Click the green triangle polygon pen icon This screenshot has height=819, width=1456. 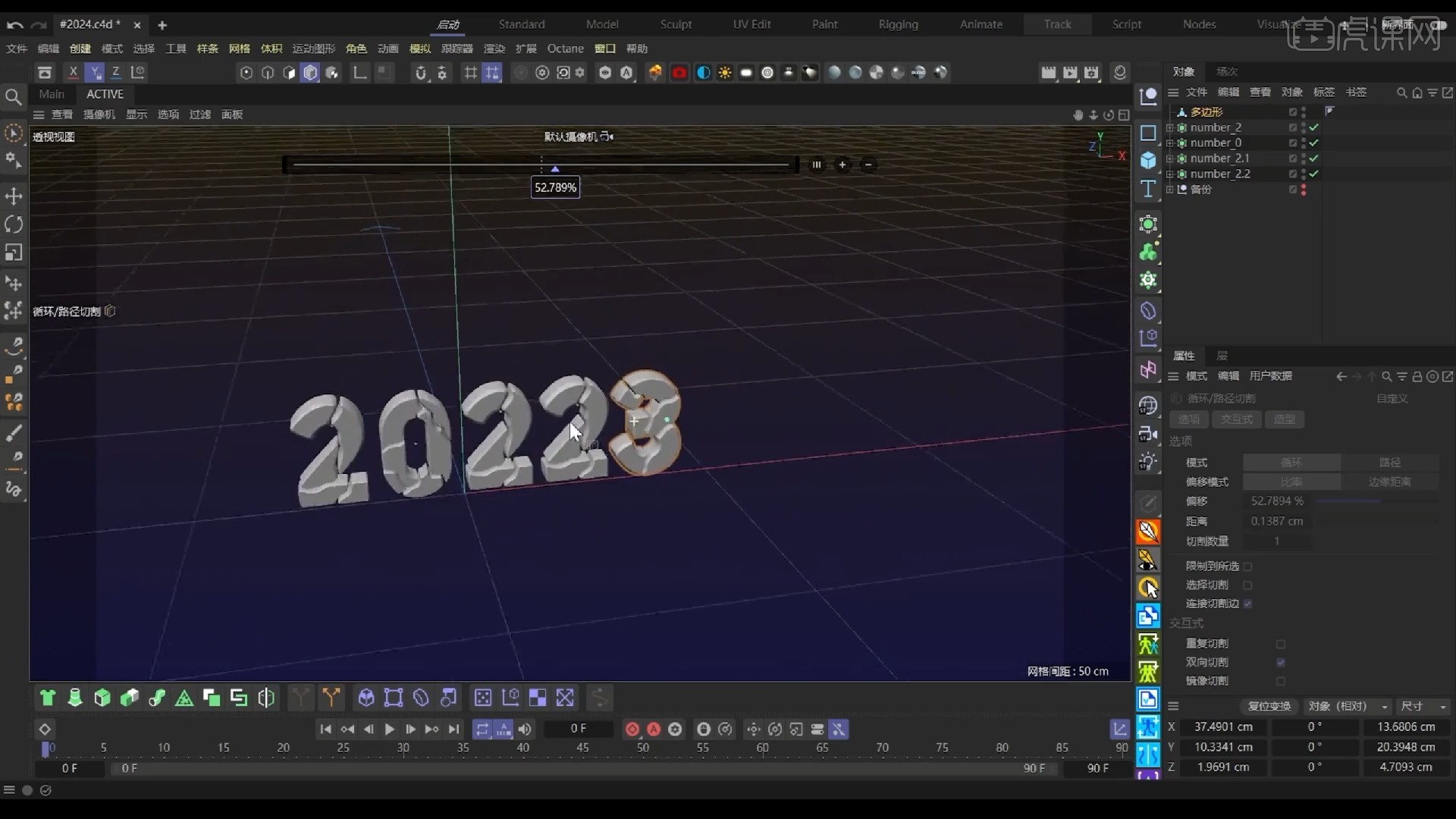point(184,698)
